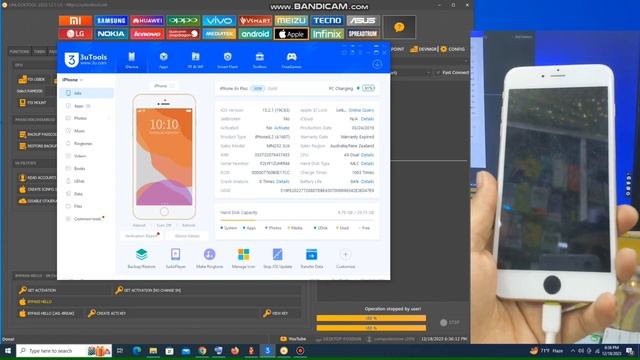Screen dimensions: 640x360
Task: Click the Online Query link
Action: click(x=361, y=110)
